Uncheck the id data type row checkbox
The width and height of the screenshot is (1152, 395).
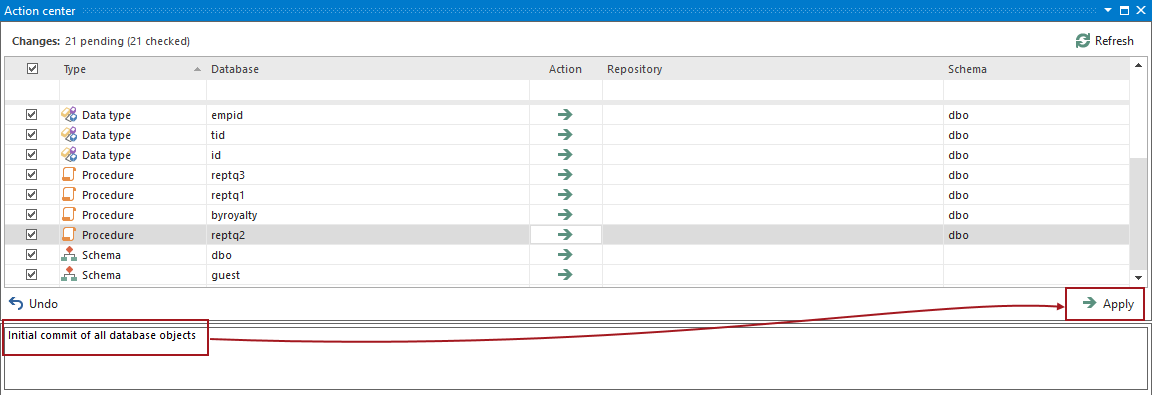[x=32, y=155]
